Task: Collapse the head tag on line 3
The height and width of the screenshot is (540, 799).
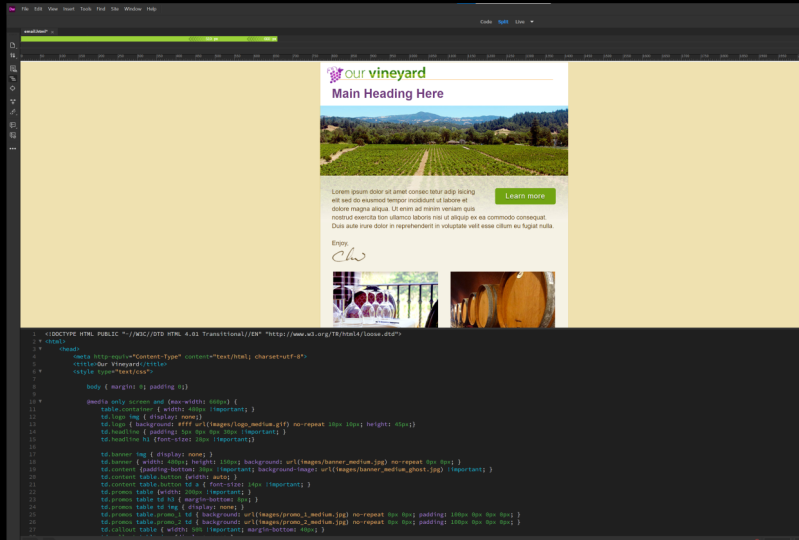Action: tap(40, 349)
